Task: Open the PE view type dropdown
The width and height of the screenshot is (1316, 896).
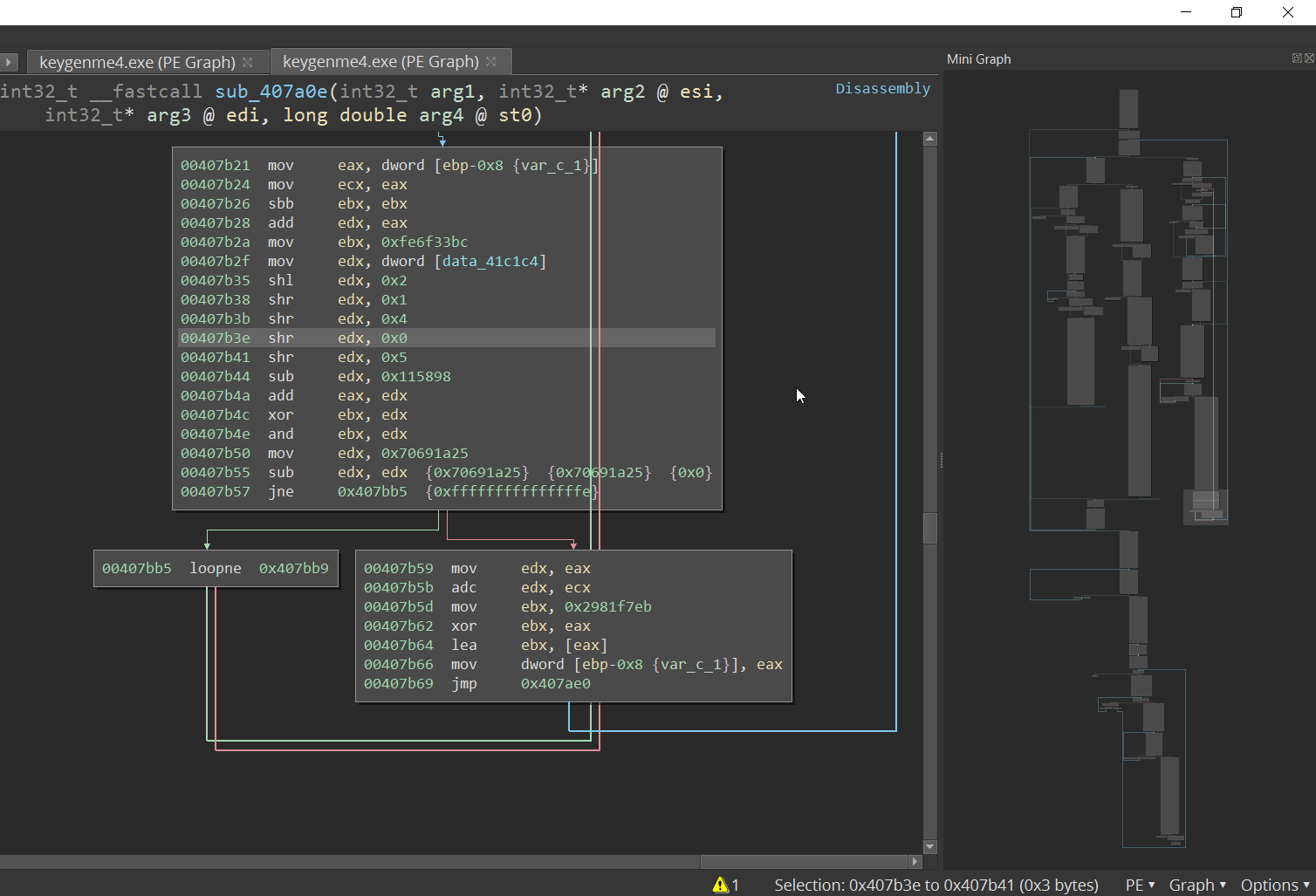Action: tap(1140, 885)
